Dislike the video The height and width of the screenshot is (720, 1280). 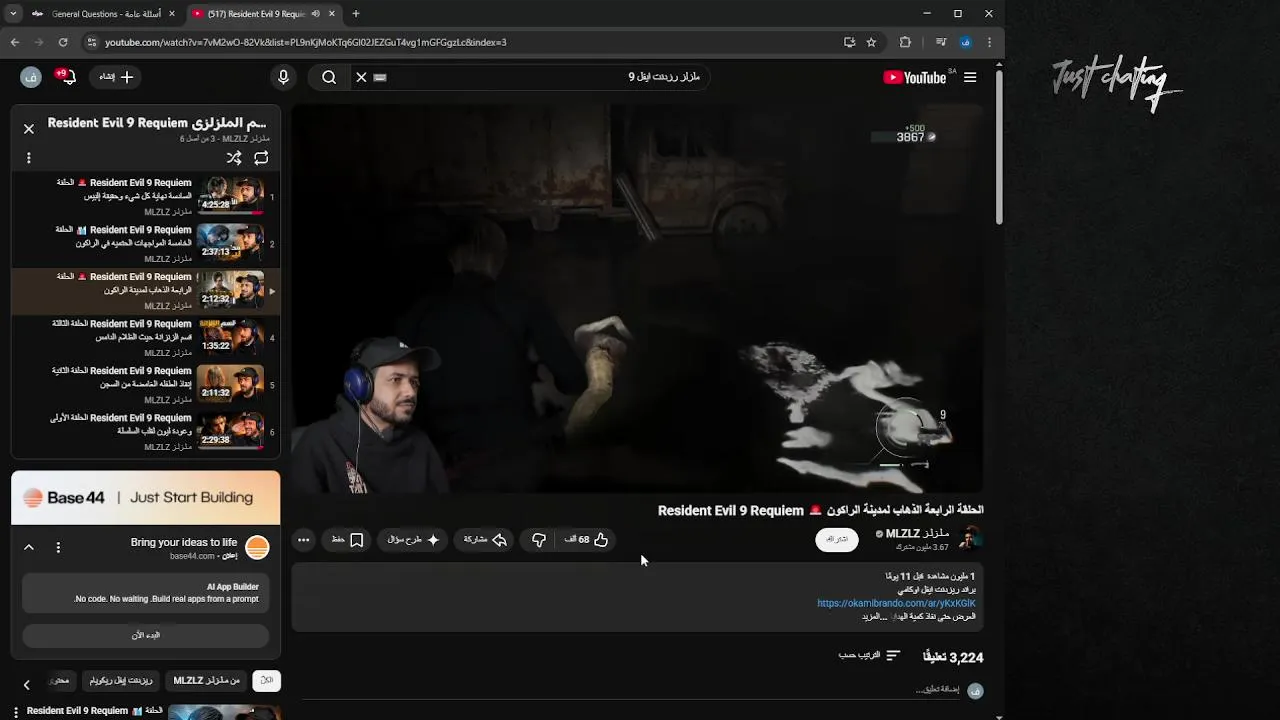point(539,540)
